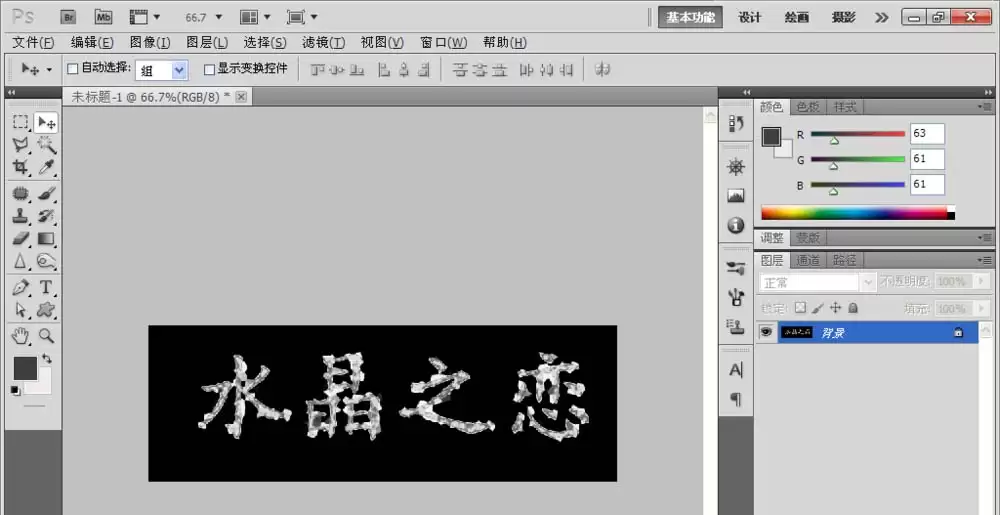Open the History panel icon

(736, 124)
